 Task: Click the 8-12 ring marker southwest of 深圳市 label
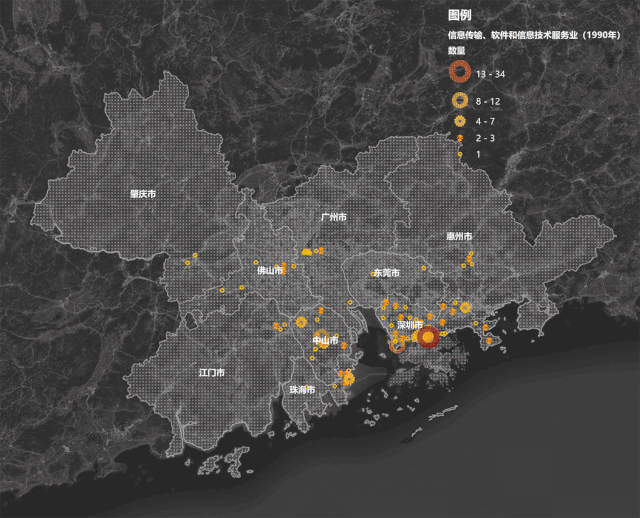tap(397, 346)
